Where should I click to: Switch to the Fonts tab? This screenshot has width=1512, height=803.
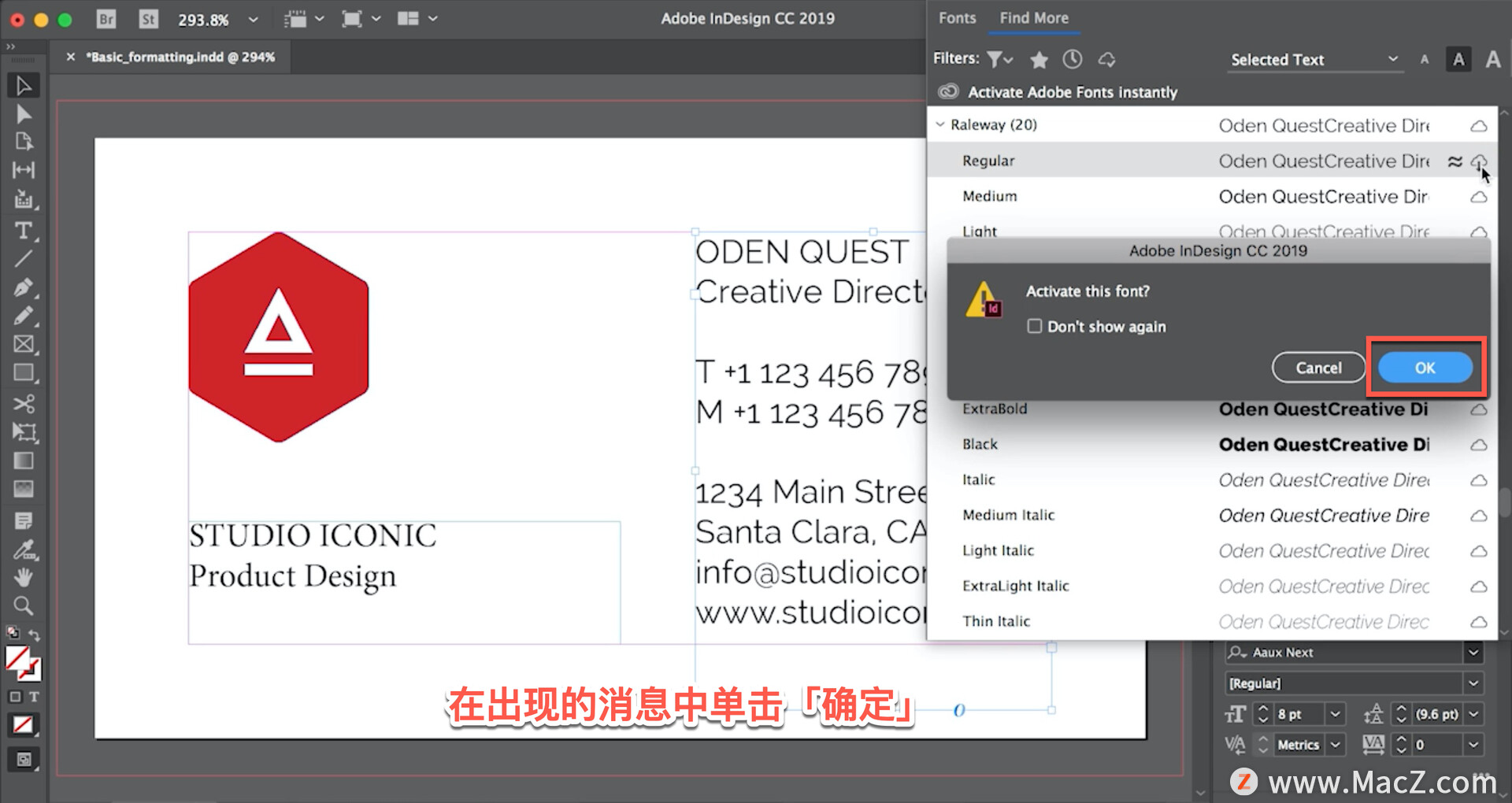click(x=956, y=17)
